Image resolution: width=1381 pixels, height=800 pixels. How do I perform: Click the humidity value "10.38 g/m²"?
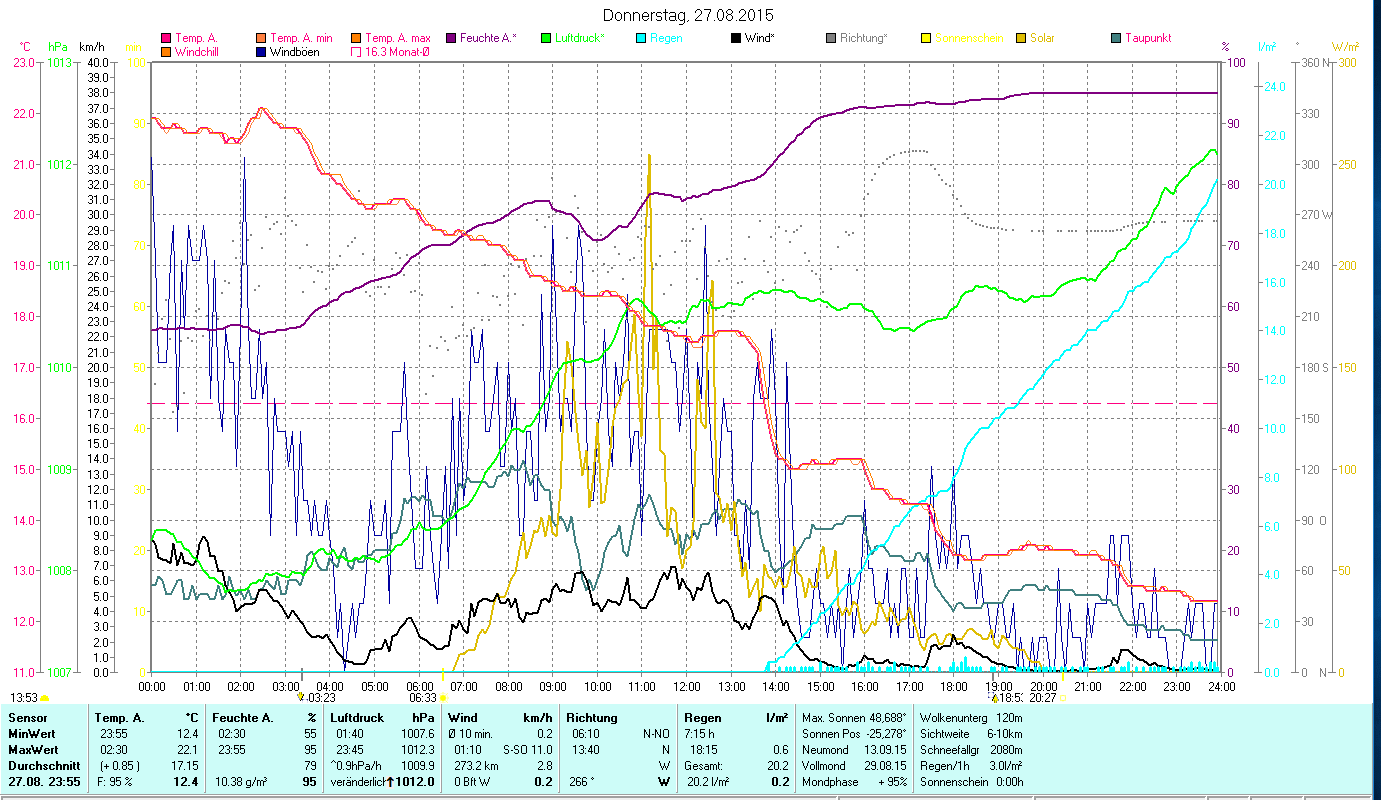(240, 782)
